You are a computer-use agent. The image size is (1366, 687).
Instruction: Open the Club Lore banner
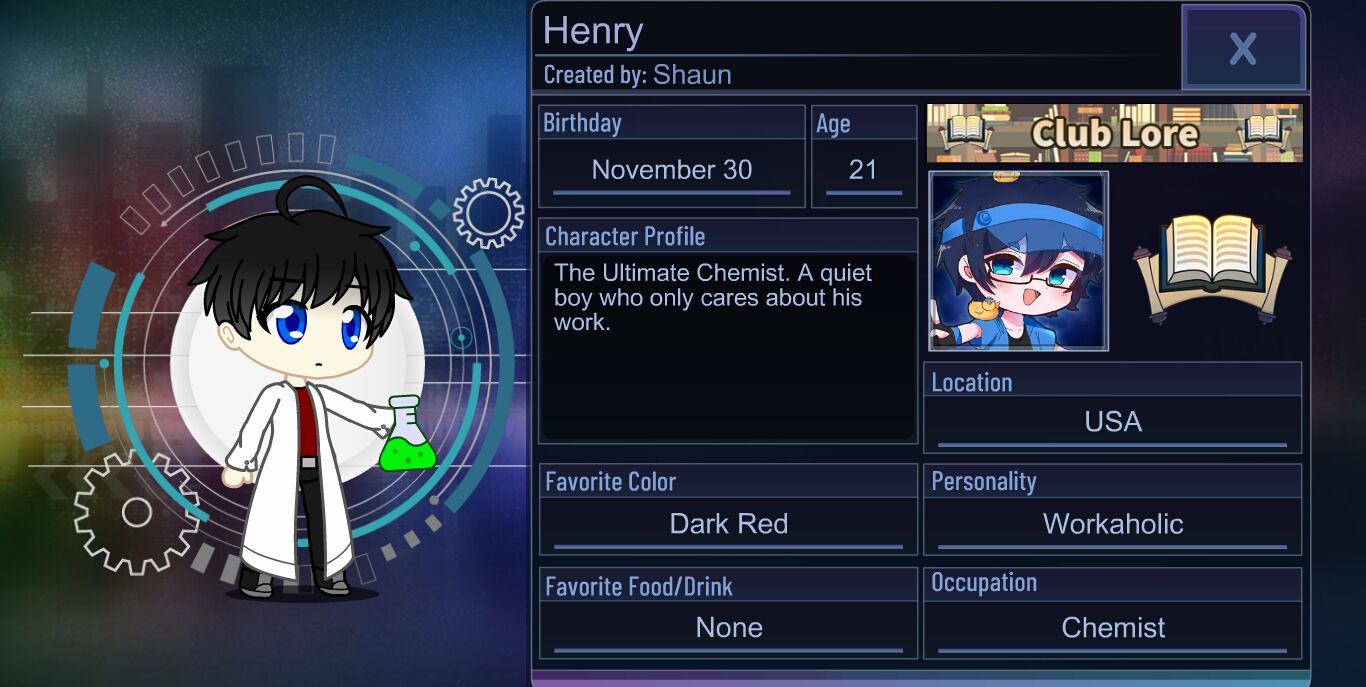pos(1114,133)
